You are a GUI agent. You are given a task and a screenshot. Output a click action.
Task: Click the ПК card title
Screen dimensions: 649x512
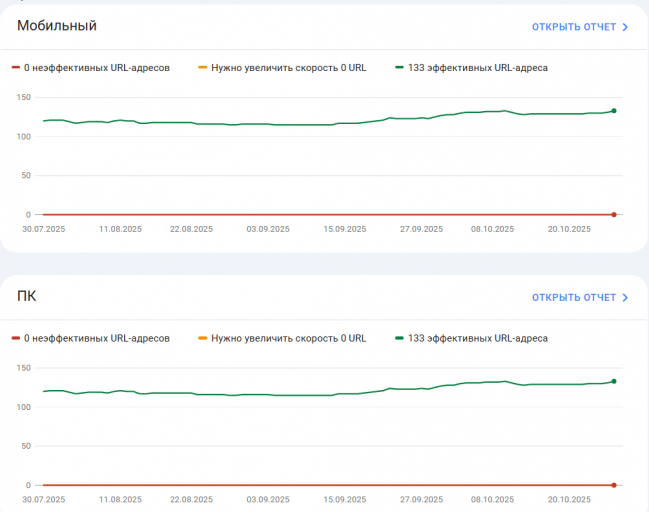click(26, 296)
